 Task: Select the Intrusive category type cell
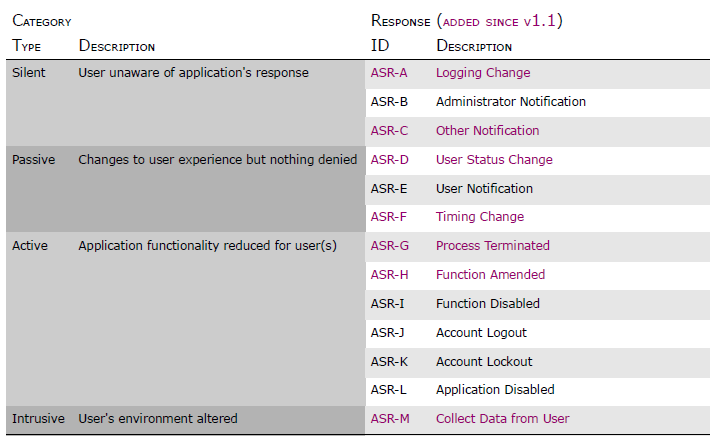(36, 419)
